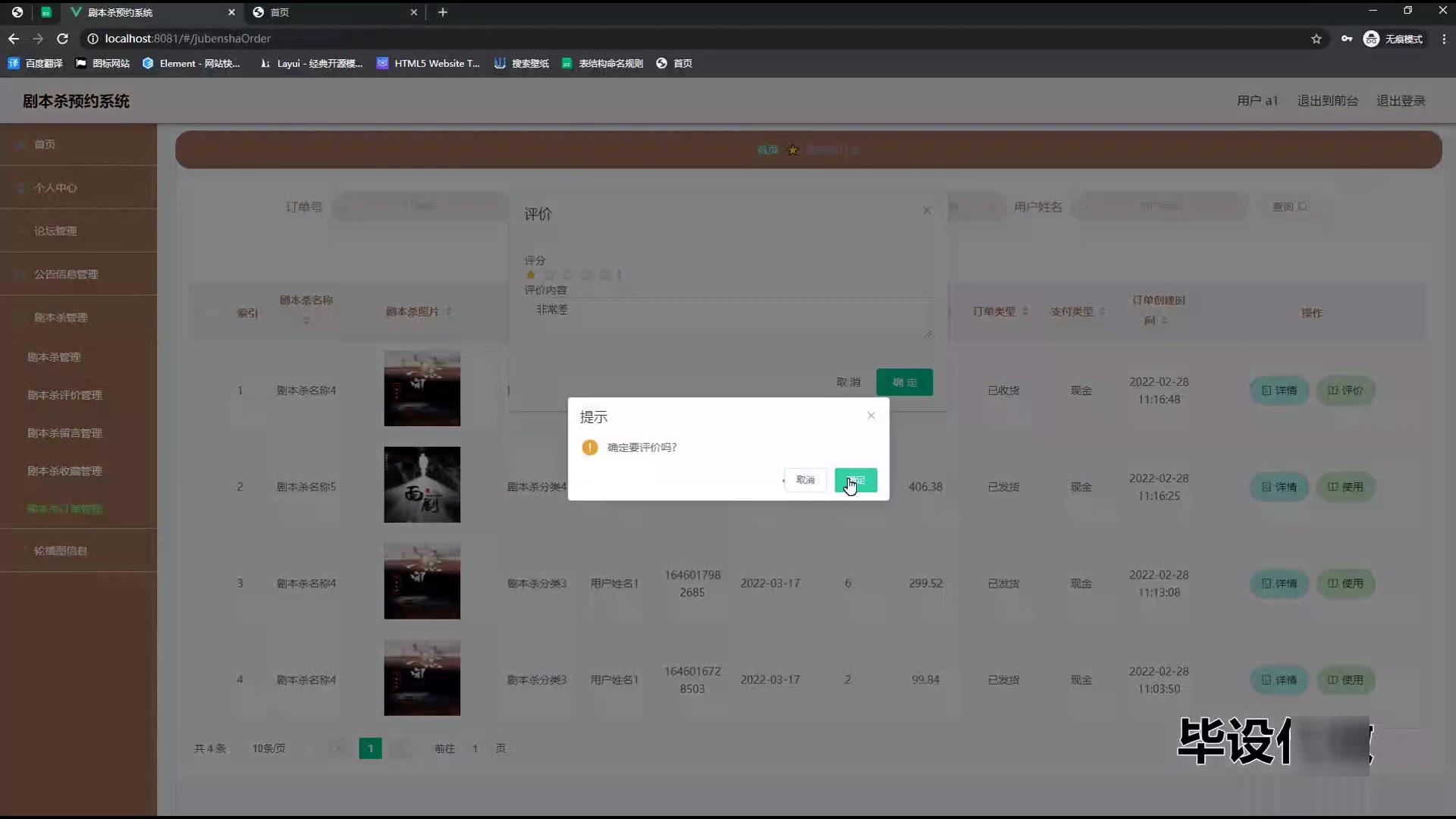Click 取消 in the 评价 dialog

click(849, 382)
